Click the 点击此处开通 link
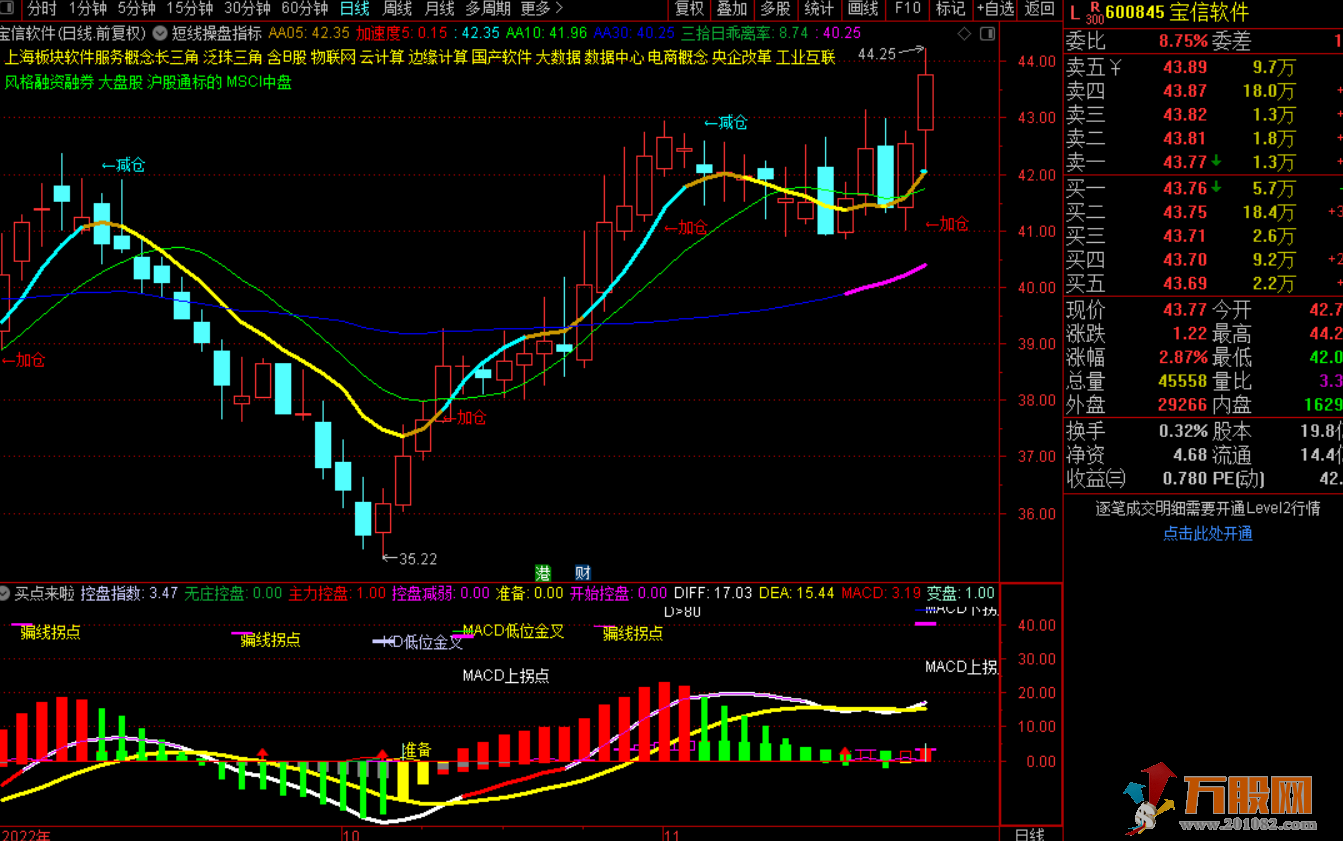The width and height of the screenshot is (1343, 841). click(1207, 533)
